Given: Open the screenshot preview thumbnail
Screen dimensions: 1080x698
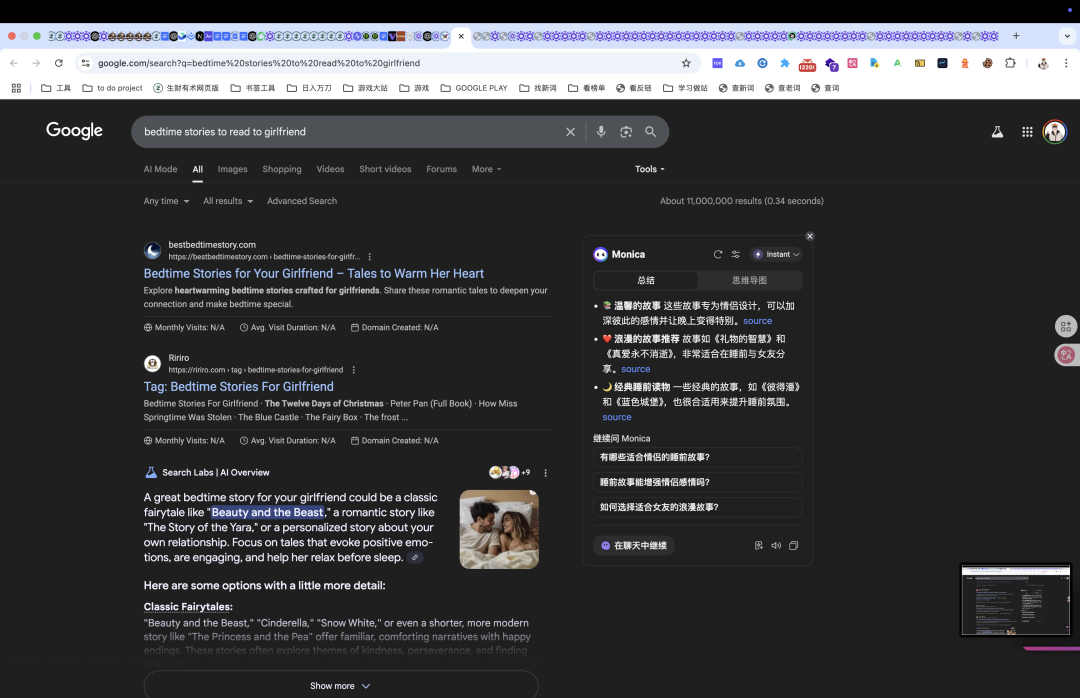Looking at the screenshot, I should click(x=1016, y=599).
